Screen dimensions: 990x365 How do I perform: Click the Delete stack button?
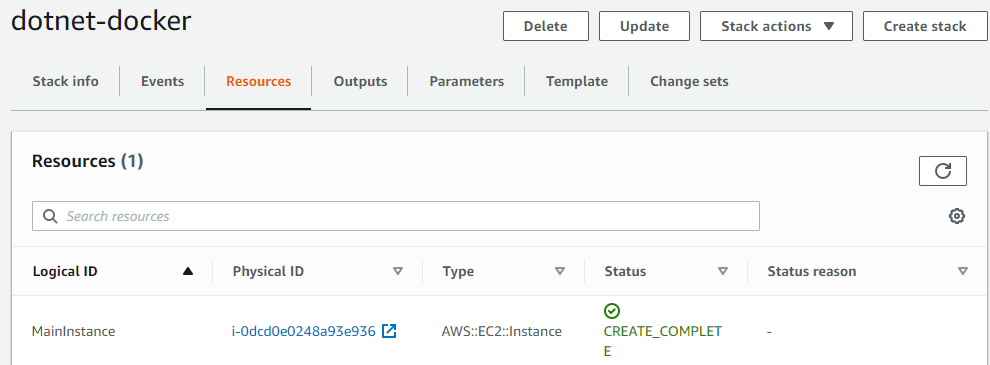tap(546, 26)
